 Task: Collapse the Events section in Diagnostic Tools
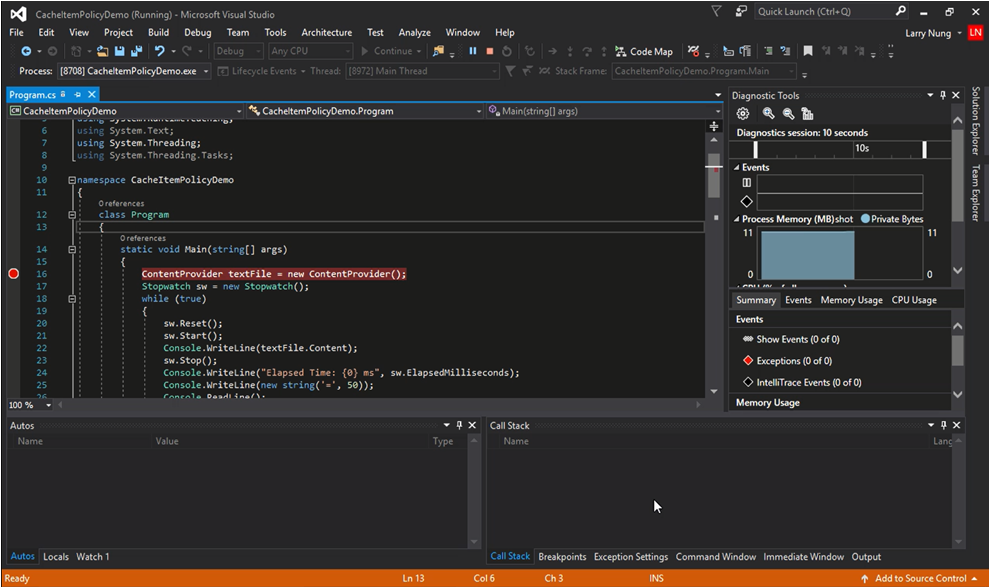(736, 167)
